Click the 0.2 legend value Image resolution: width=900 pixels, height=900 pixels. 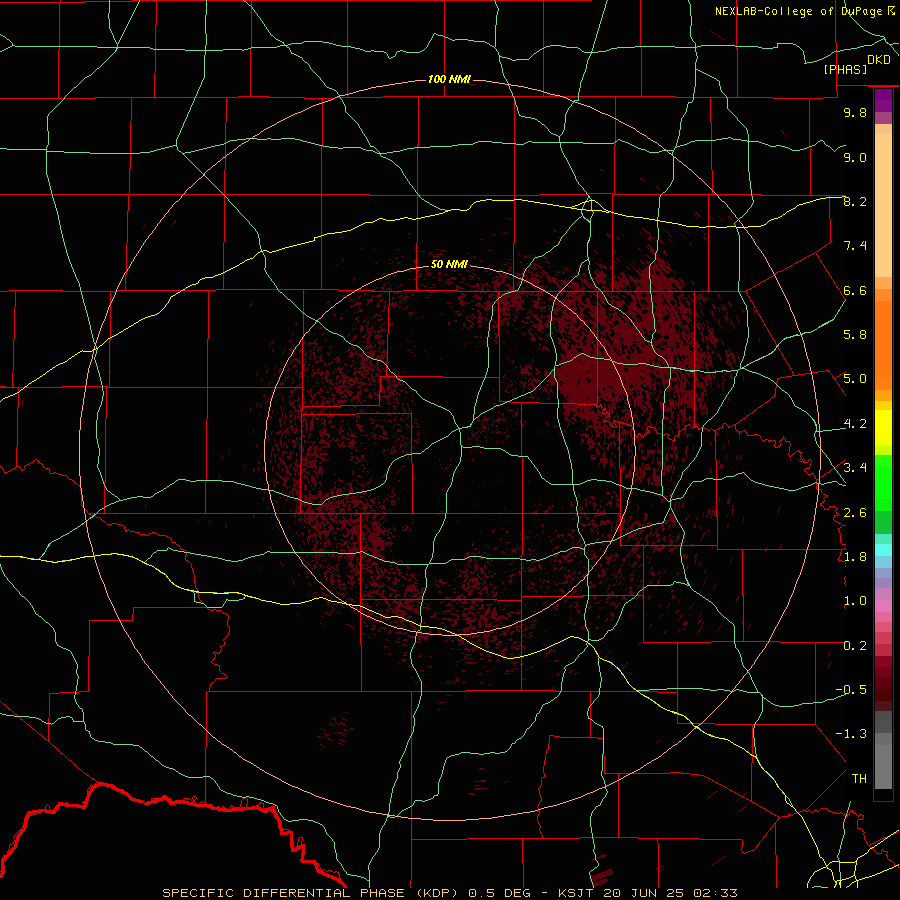[855, 646]
